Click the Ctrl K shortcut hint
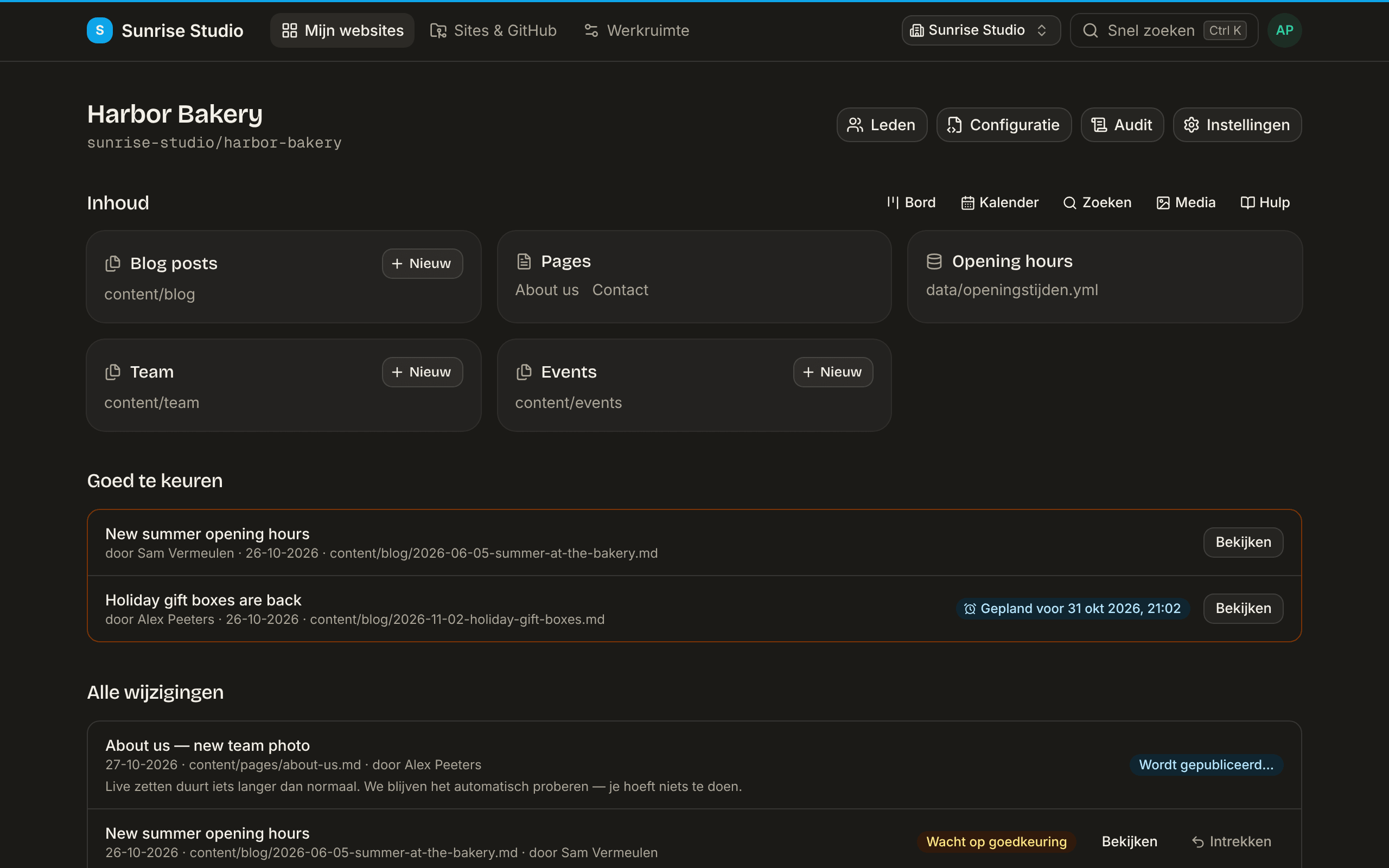Viewport: 1389px width, 868px height. [1224, 30]
